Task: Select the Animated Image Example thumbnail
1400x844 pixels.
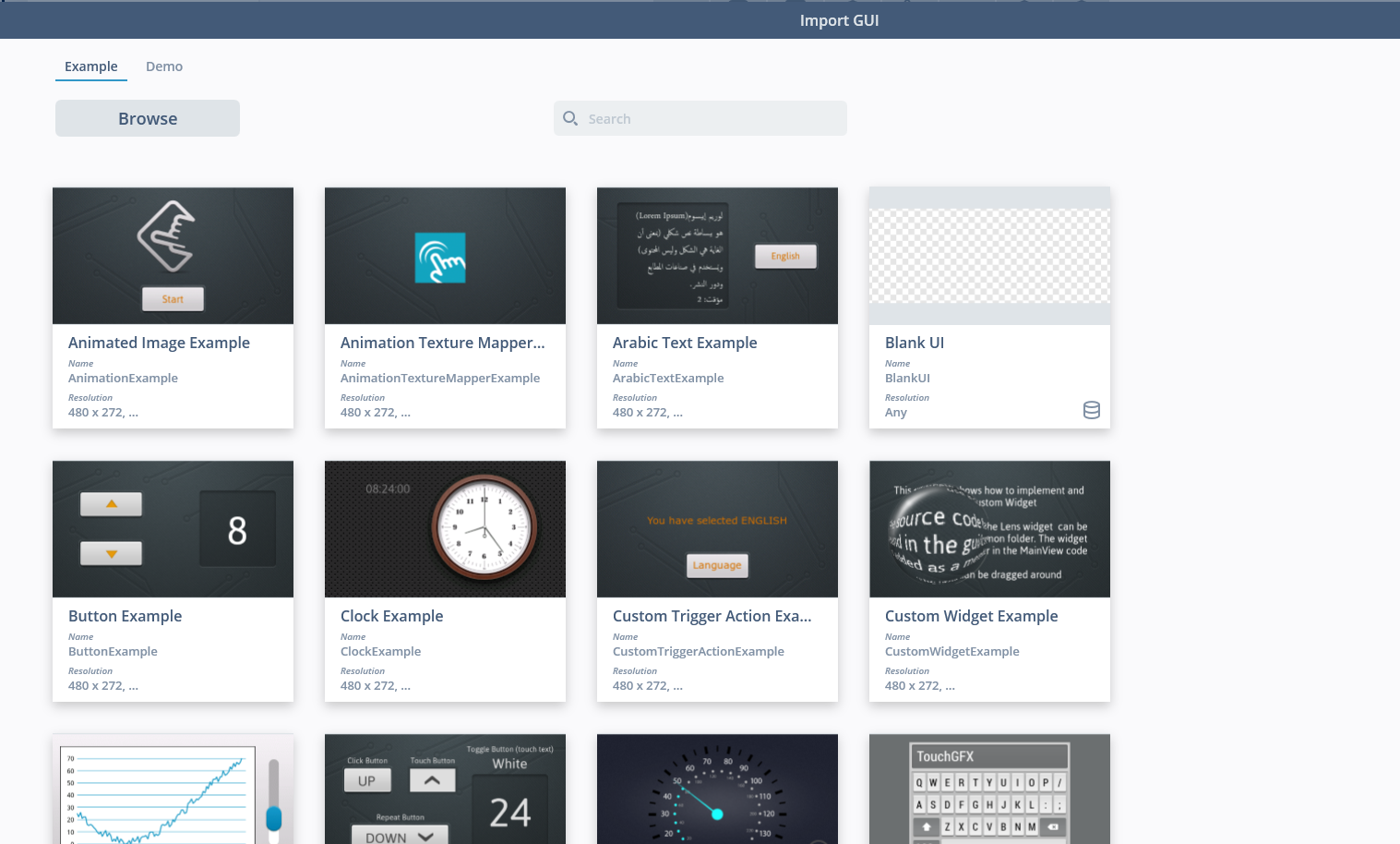Action: tap(174, 256)
